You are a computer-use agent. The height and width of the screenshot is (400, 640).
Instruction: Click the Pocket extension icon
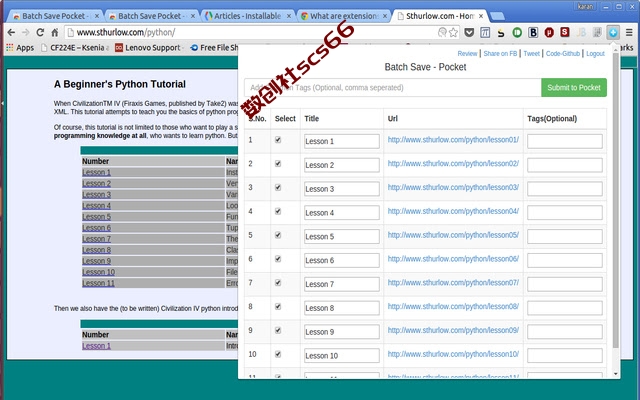(x=469, y=32)
